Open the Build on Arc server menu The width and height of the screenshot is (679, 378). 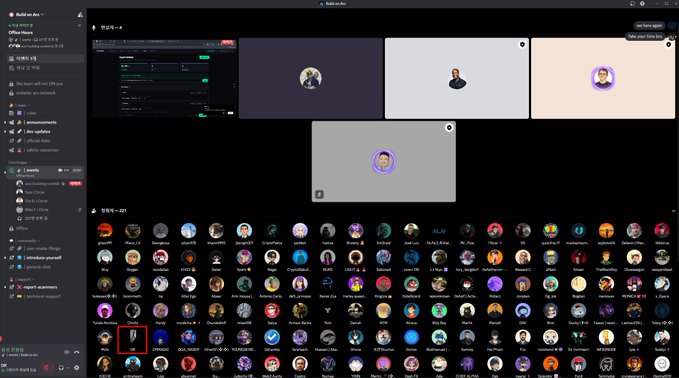pos(27,14)
